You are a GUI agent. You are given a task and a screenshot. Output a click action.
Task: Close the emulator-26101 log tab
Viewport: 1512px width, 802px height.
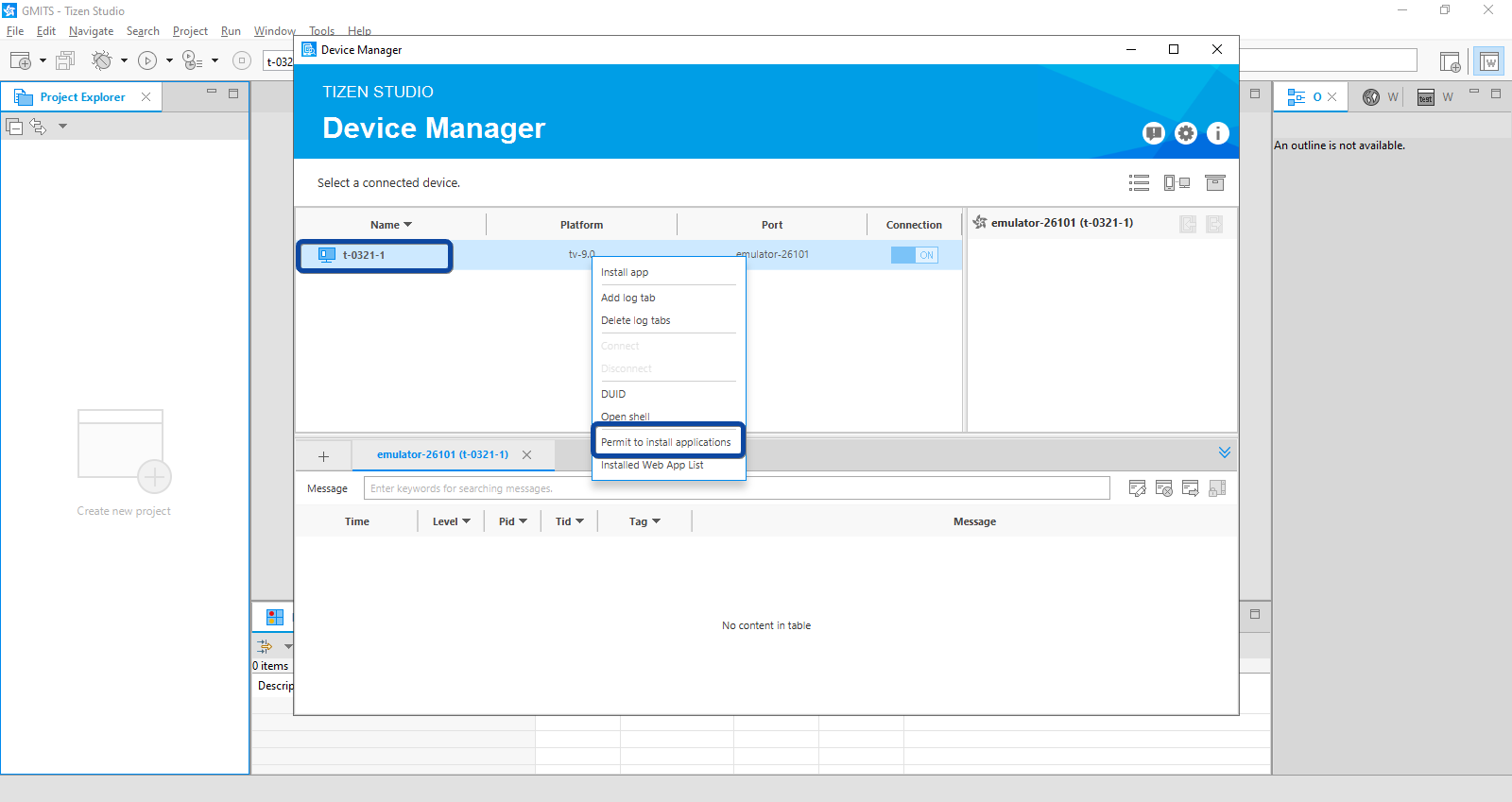(526, 455)
